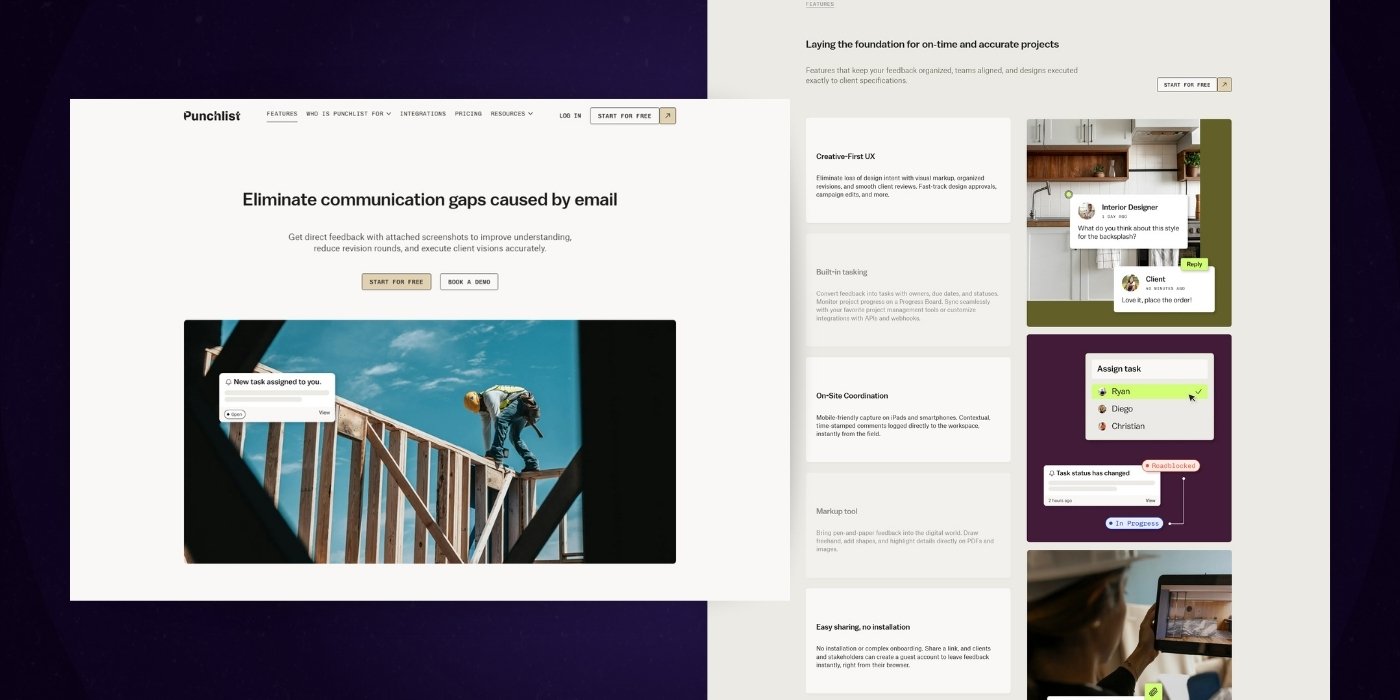
Task: Open the Resources dropdown menu
Action: (x=511, y=114)
